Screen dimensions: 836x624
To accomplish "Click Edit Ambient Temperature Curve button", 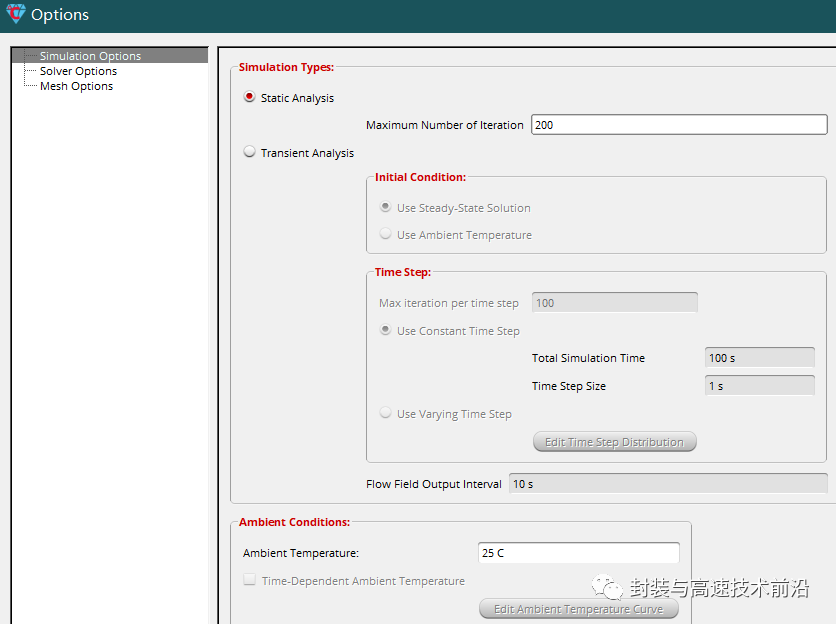I will point(578,609).
